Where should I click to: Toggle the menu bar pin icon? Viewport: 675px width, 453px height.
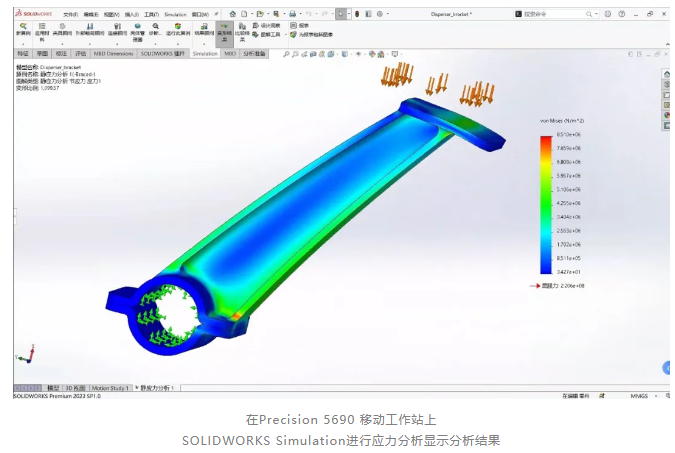[216, 14]
